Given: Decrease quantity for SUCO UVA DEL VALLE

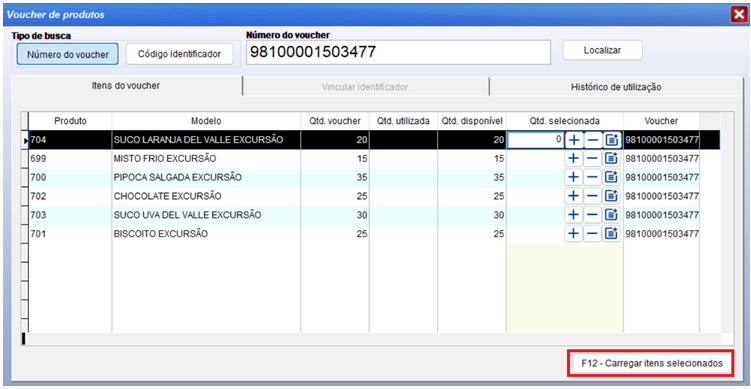Looking at the screenshot, I should pyautogui.click(x=592, y=215).
